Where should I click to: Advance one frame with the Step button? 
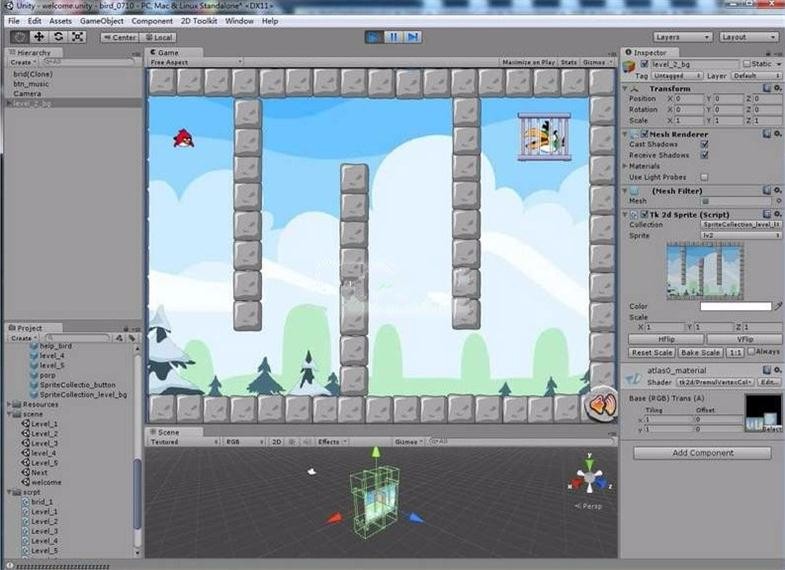pos(413,37)
